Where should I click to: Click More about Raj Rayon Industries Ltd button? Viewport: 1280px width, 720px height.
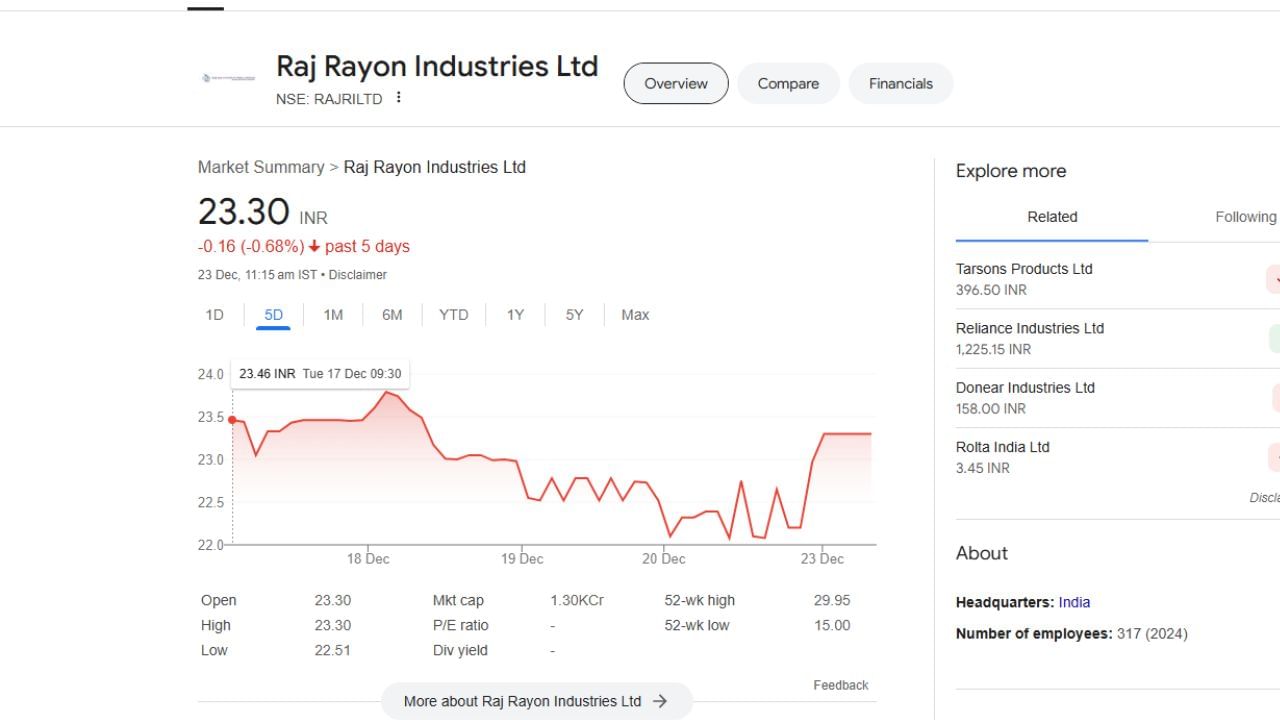[537, 701]
